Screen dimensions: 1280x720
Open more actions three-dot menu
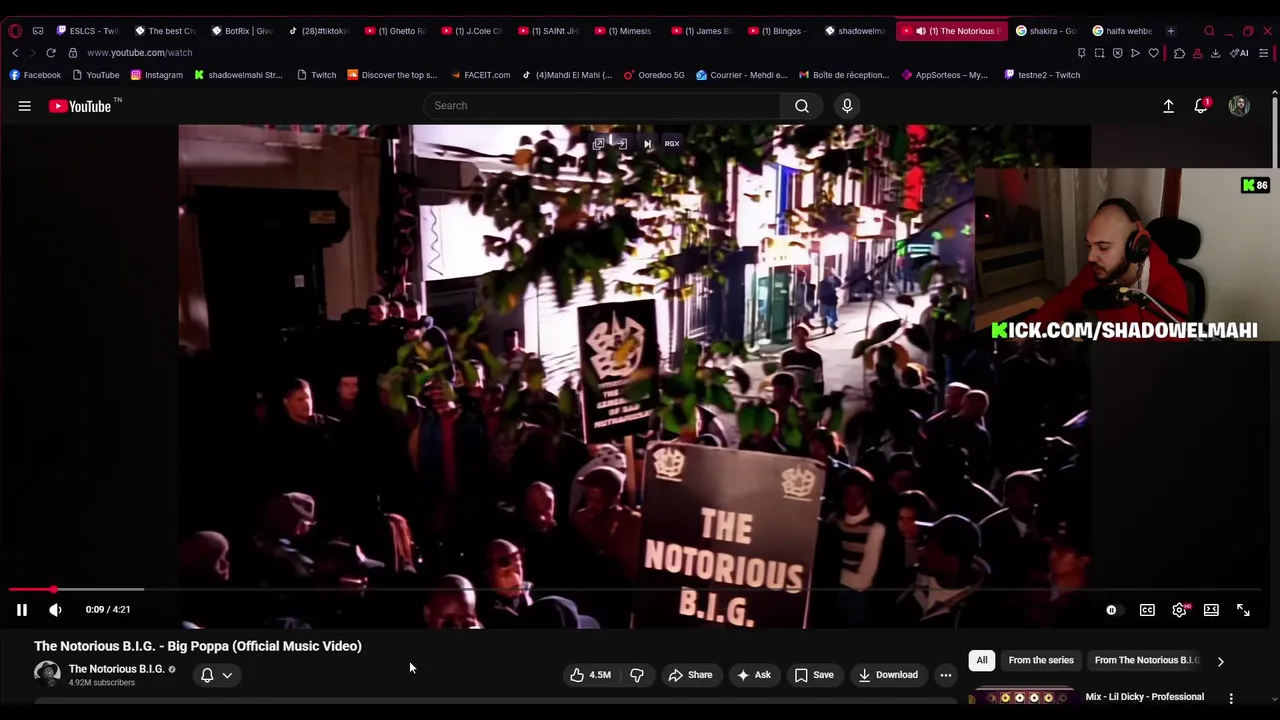coord(945,675)
